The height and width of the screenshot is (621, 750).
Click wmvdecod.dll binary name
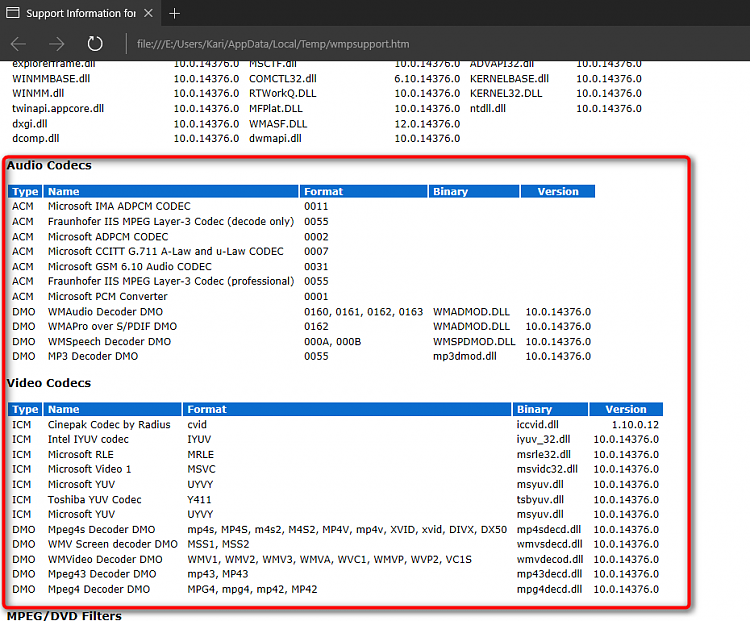pyautogui.click(x=550, y=559)
